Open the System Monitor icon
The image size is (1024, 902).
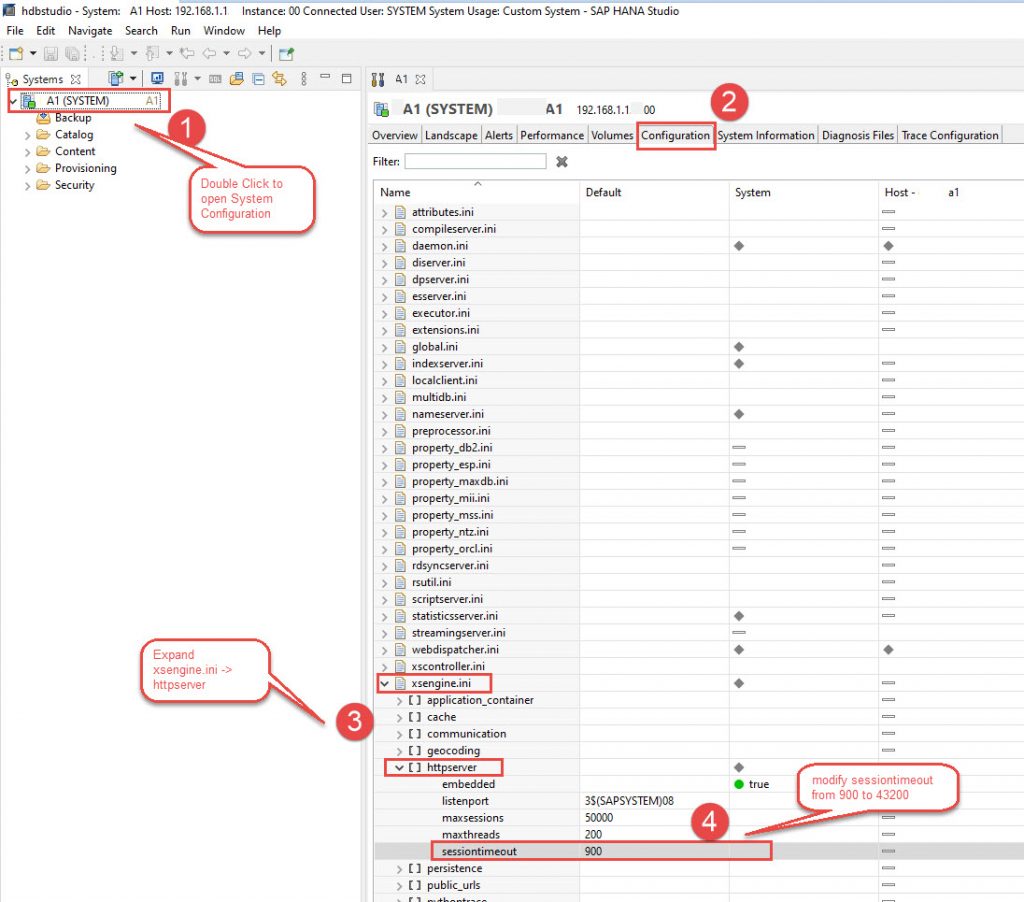(x=157, y=79)
